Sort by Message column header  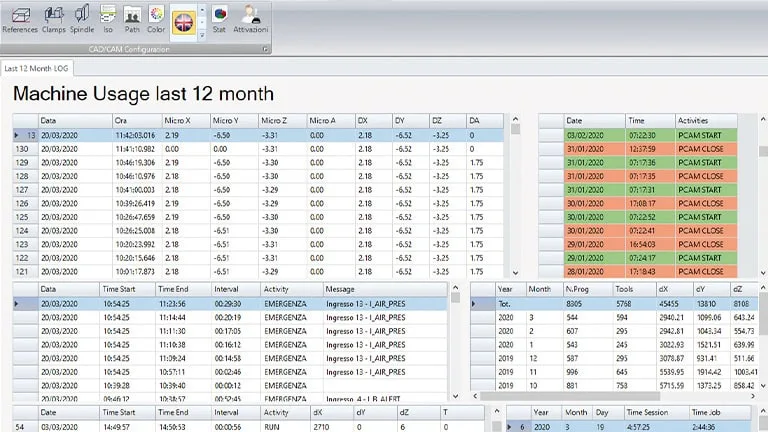pos(385,289)
